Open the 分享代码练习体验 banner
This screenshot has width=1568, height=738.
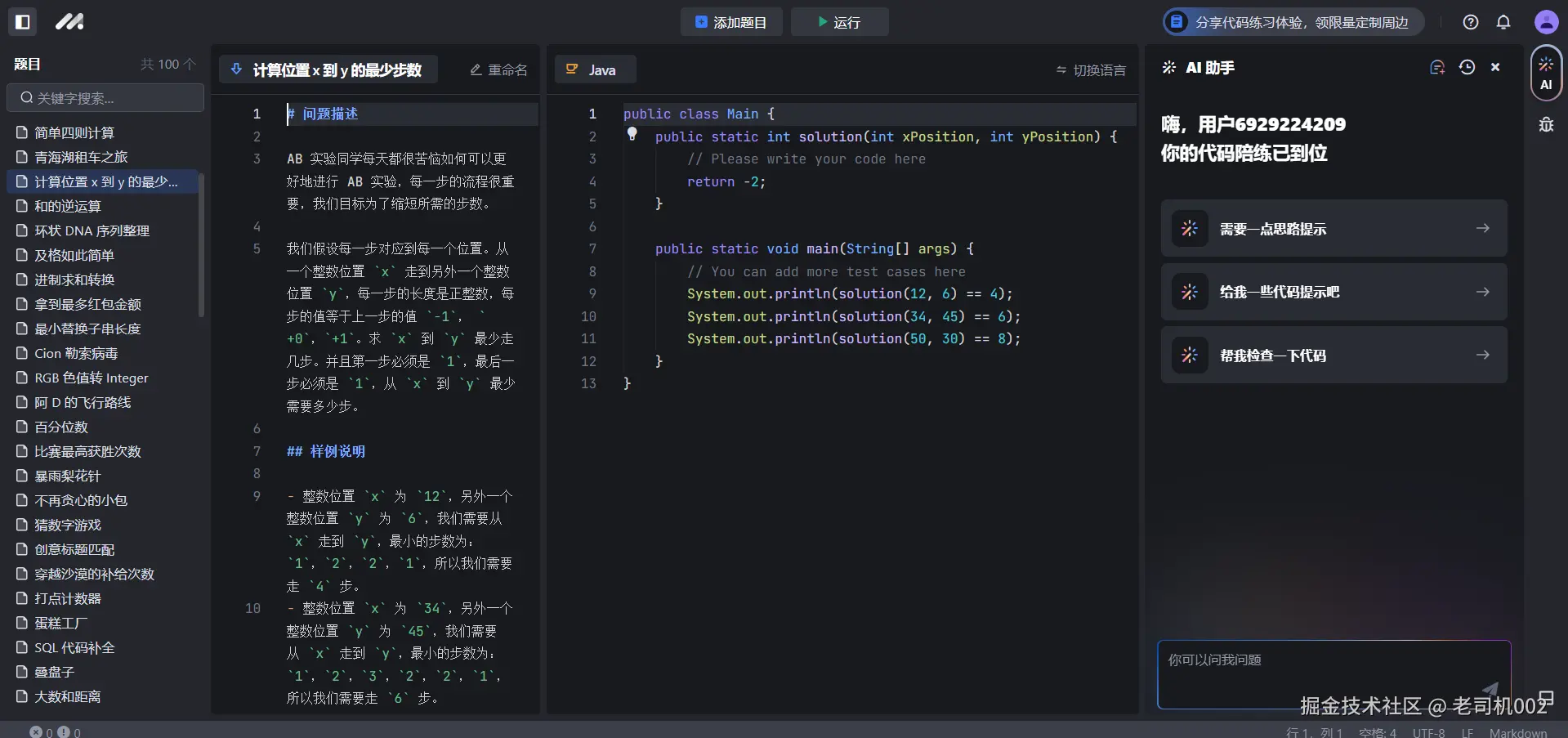[x=1293, y=22]
